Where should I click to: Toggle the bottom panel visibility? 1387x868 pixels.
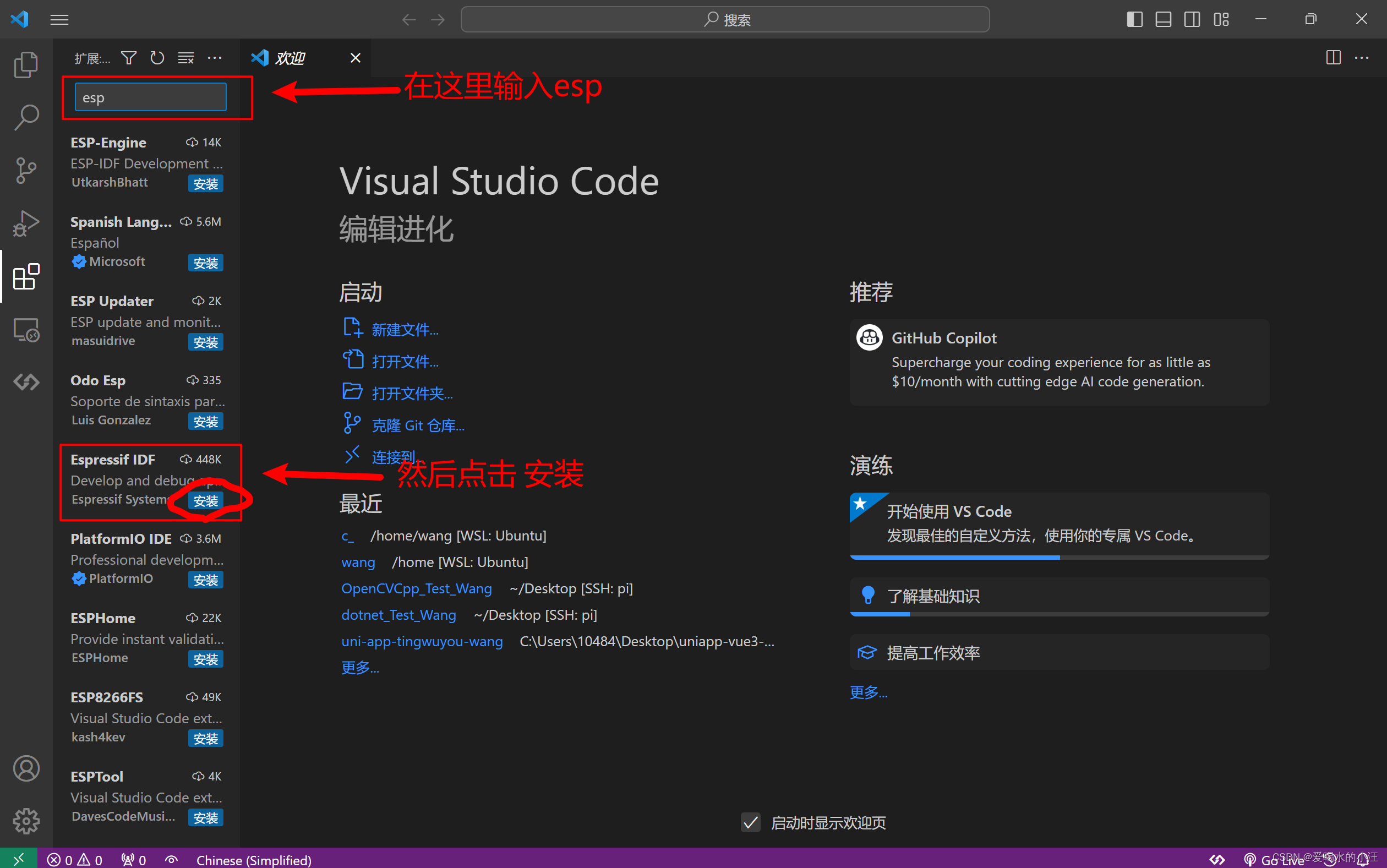pos(1163,19)
